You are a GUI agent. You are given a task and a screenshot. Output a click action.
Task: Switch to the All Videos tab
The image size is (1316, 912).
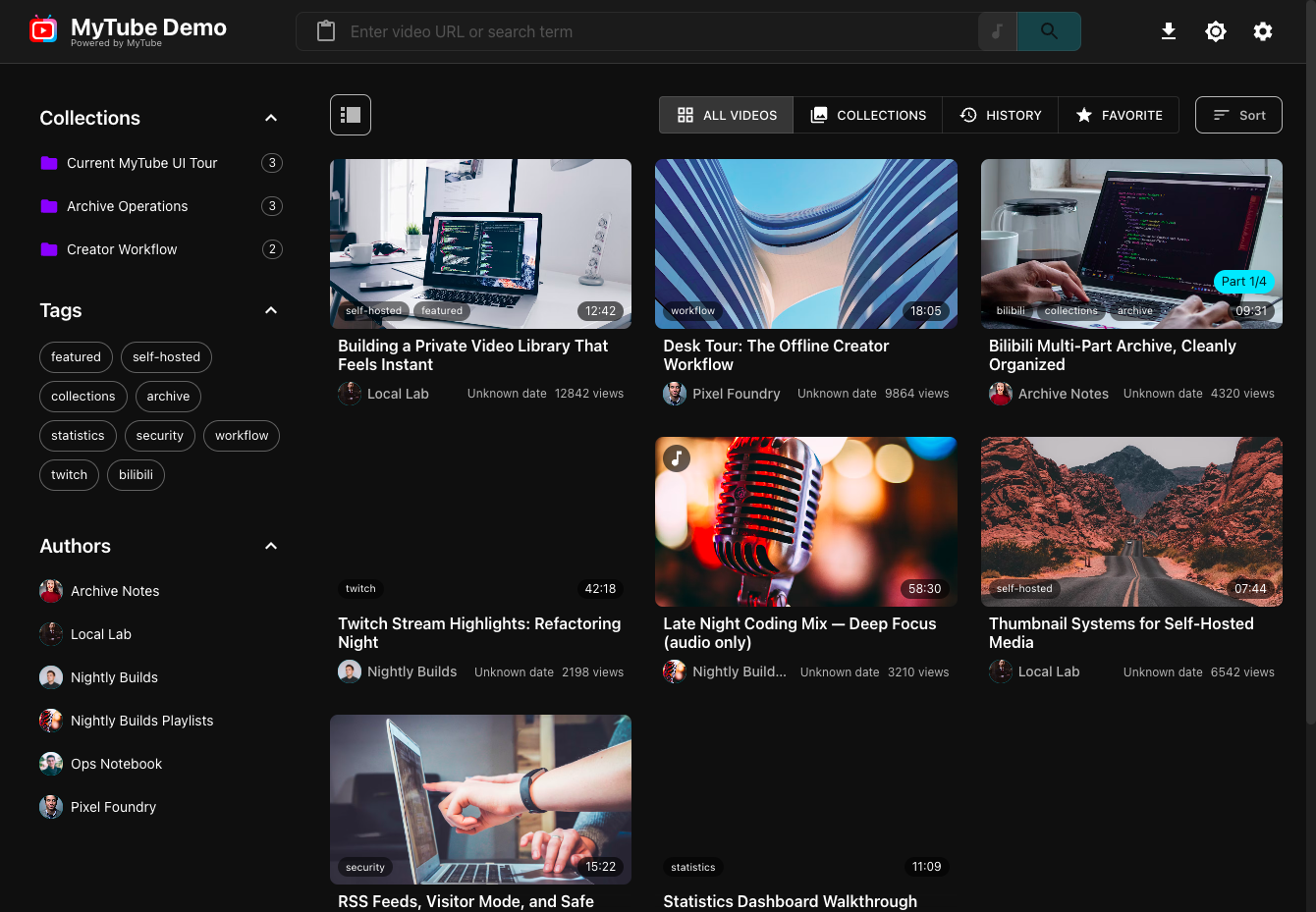pos(727,115)
